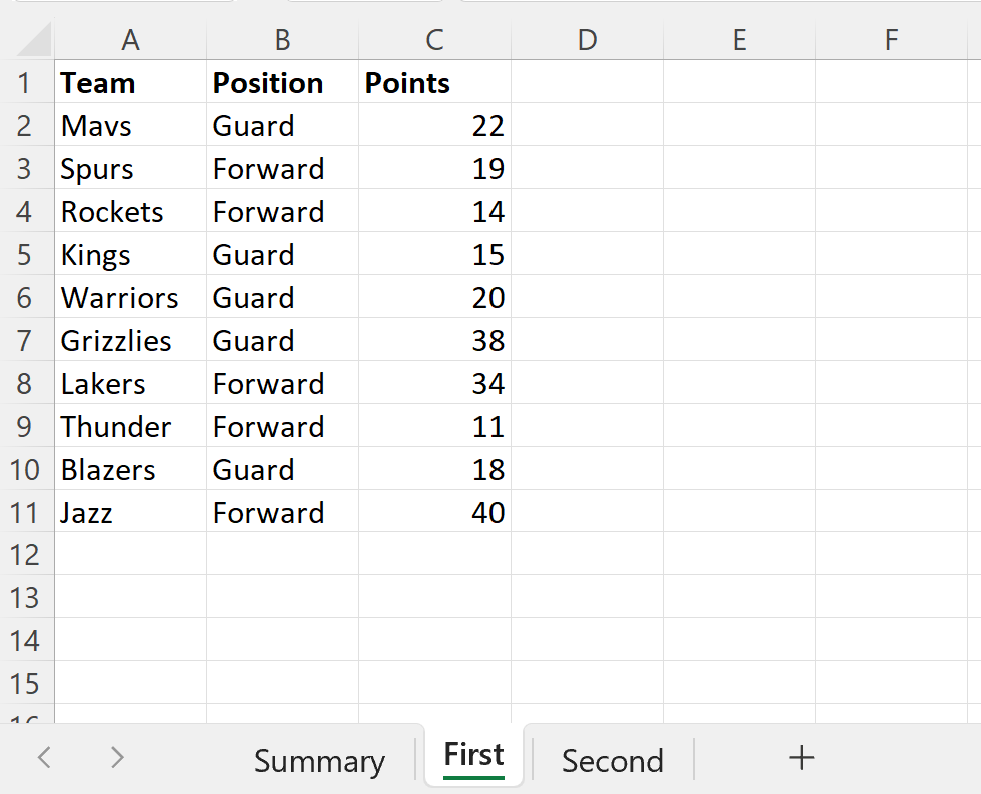
Task: Select the Grizzlies points cell showing 38
Action: (434, 341)
